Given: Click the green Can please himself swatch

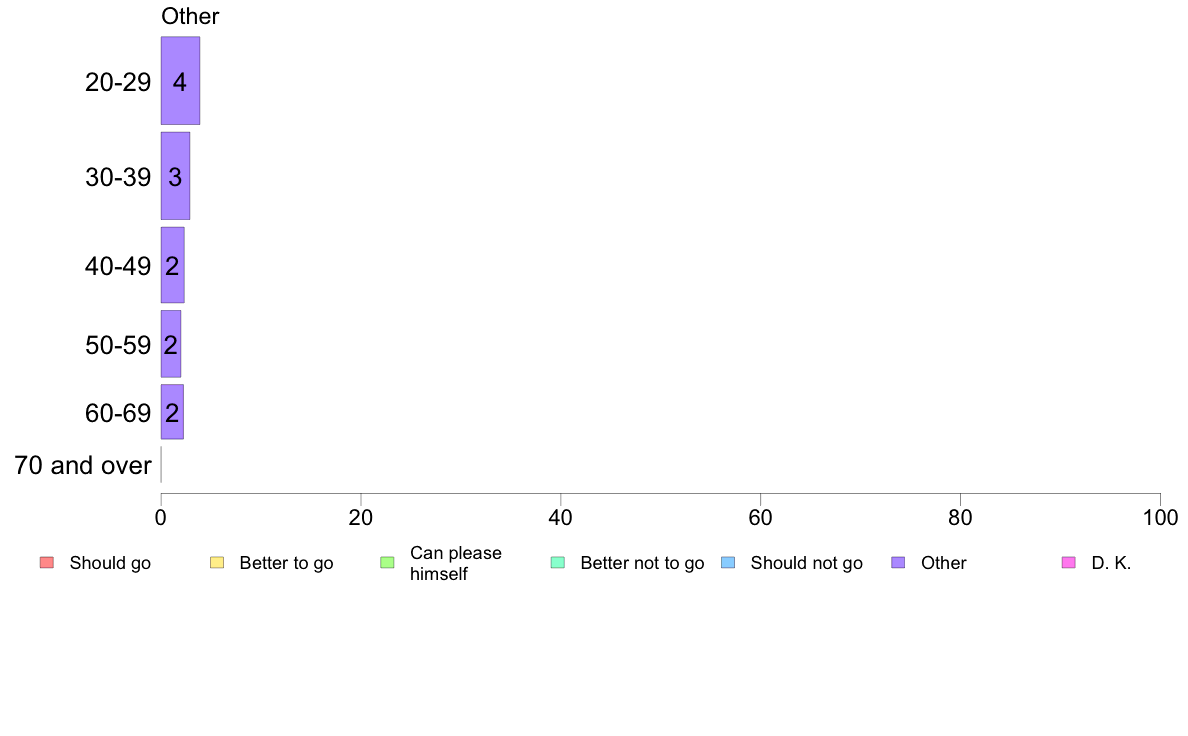Looking at the screenshot, I should click(387, 562).
